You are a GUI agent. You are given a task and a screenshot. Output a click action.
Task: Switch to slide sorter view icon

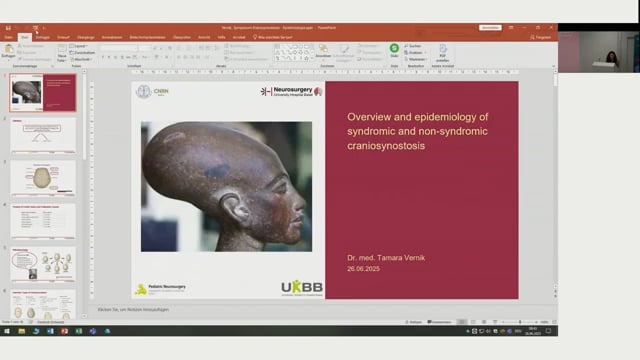click(x=473, y=322)
